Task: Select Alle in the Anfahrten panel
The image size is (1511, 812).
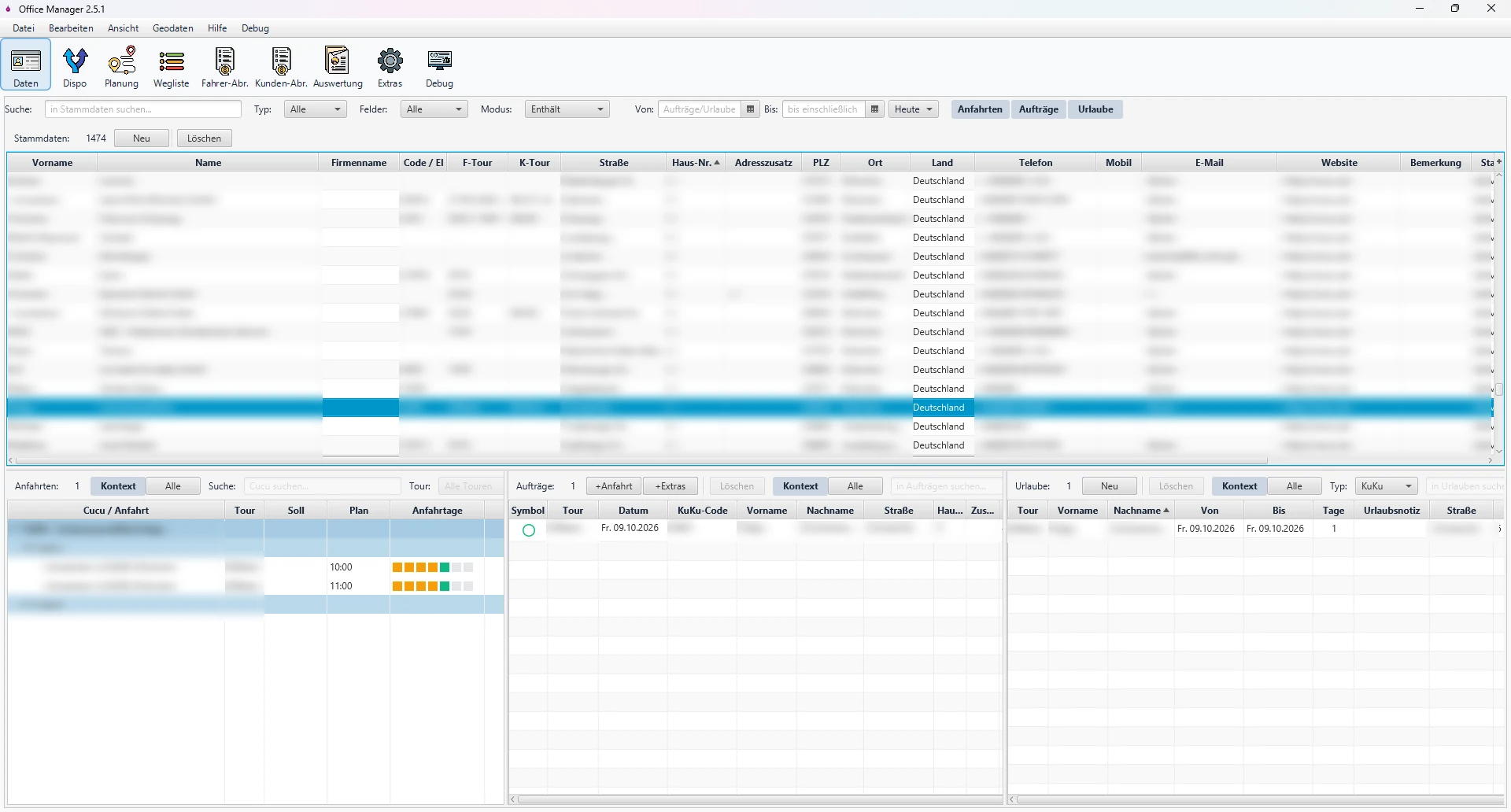Action: pyautogui.click(x=173, y=486)
